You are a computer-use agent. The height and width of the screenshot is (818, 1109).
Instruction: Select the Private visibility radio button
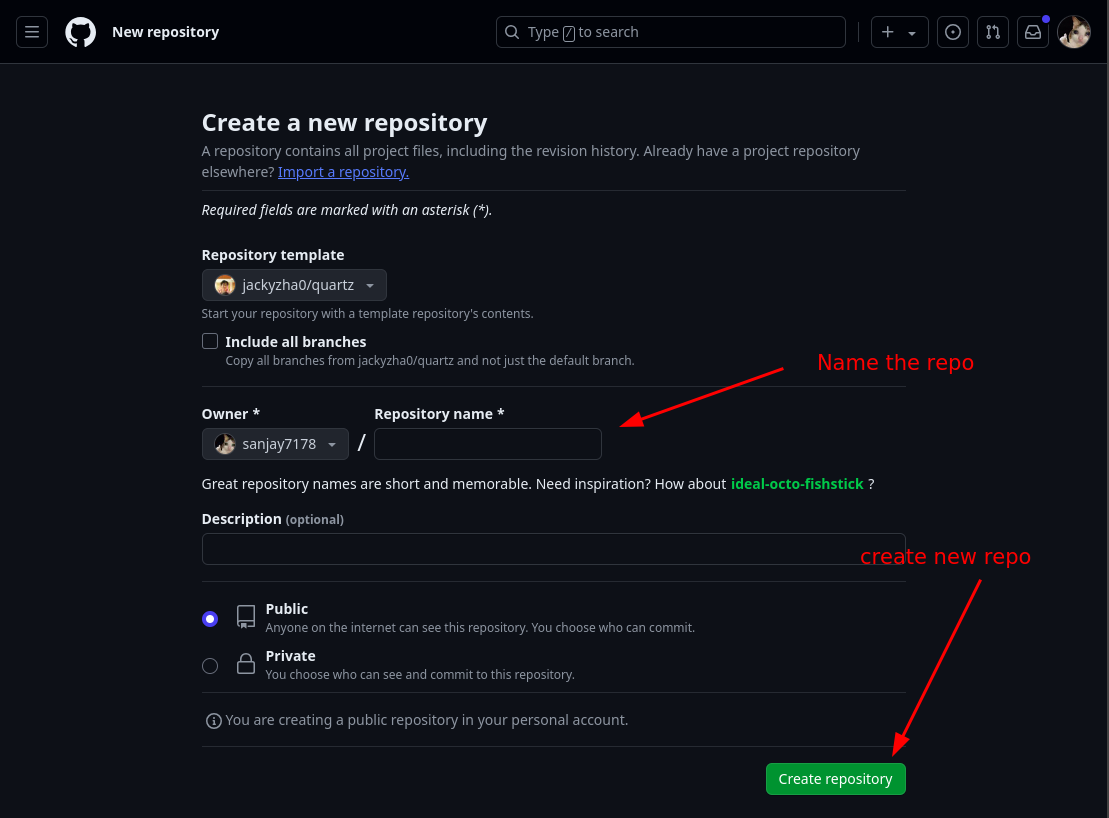(210, 666)
